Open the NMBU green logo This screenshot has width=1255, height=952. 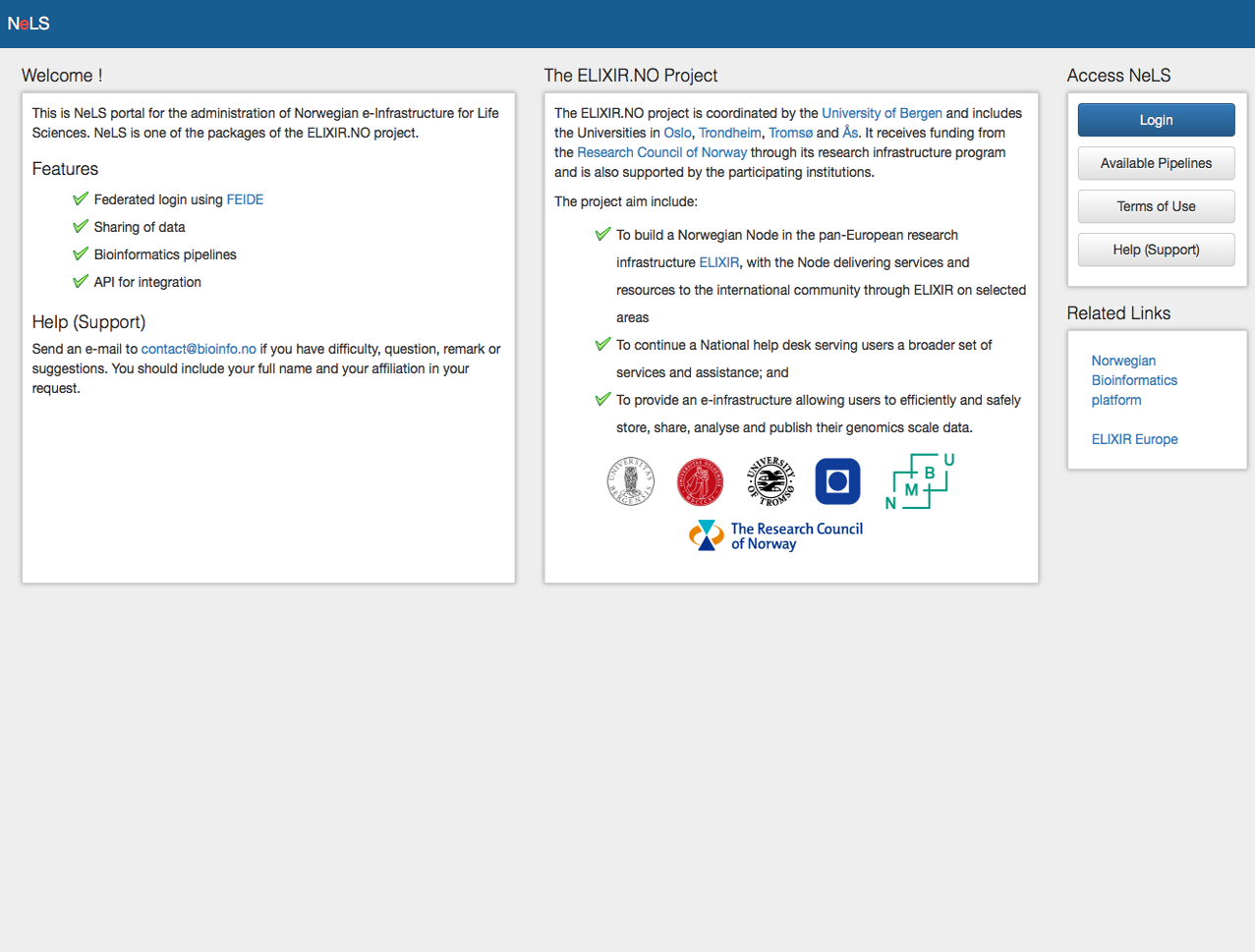[920, 481]
